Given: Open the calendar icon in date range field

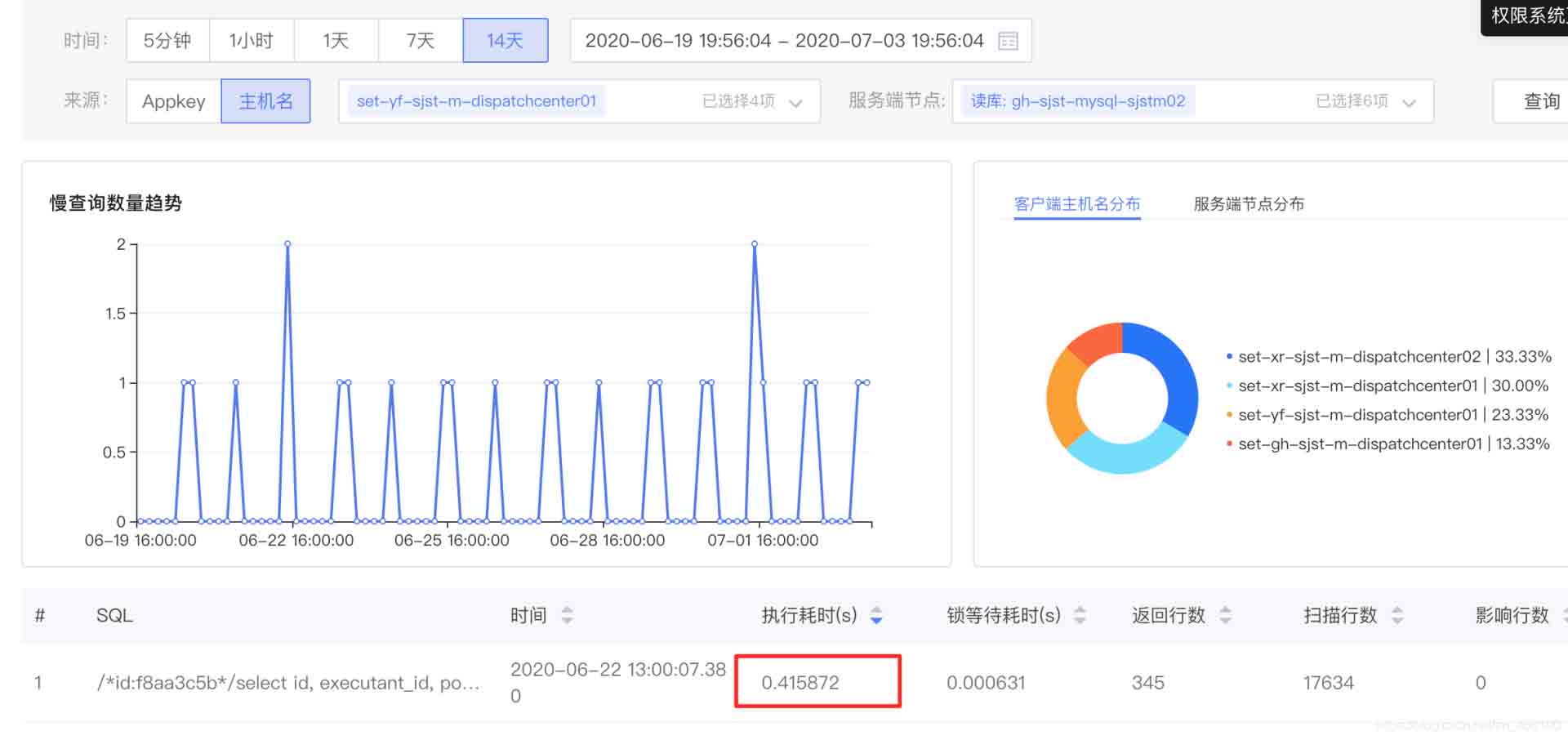Looking at the screenshot, I should [1008, 41].
